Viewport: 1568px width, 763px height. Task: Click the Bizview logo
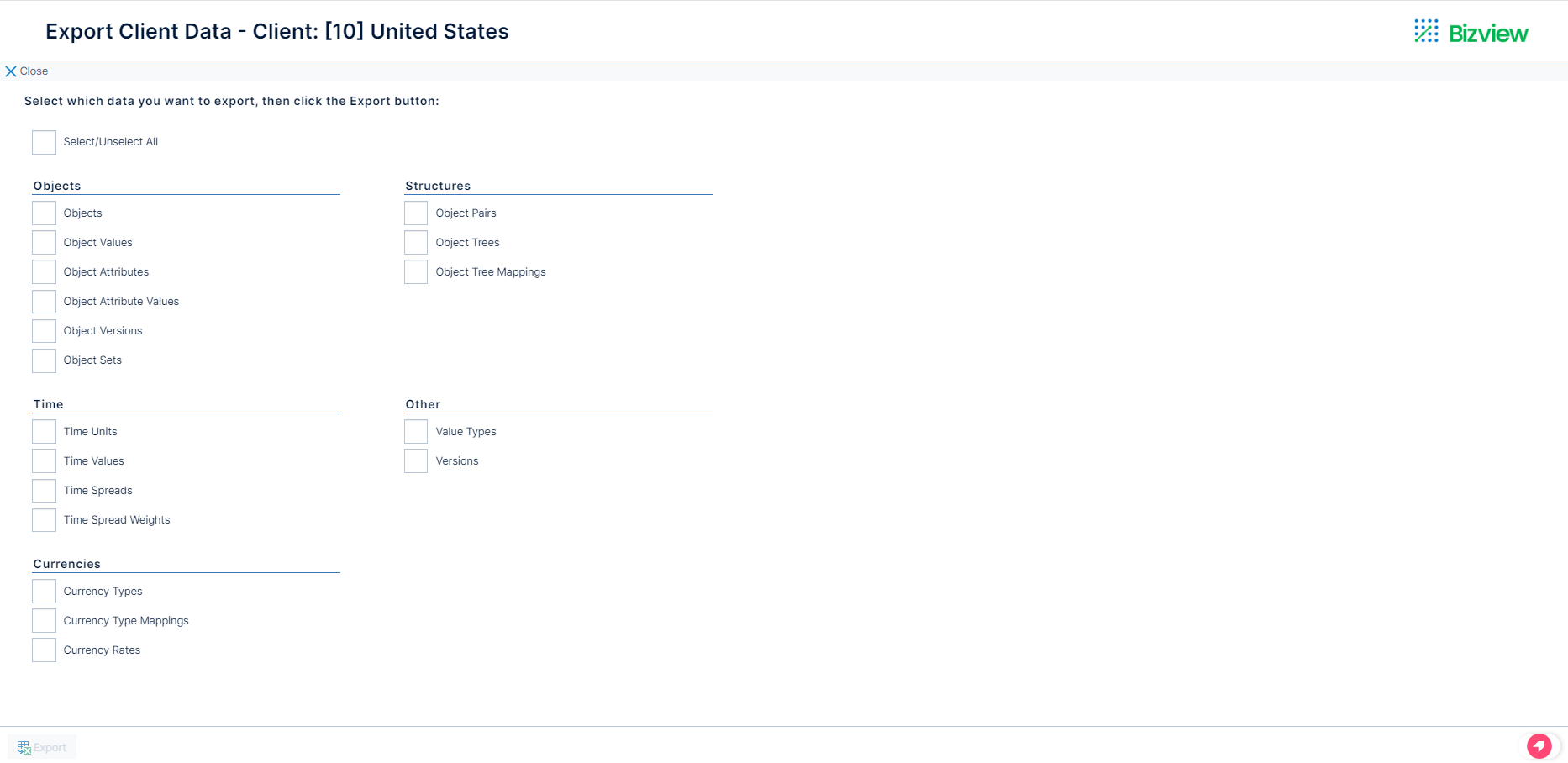1471,33
